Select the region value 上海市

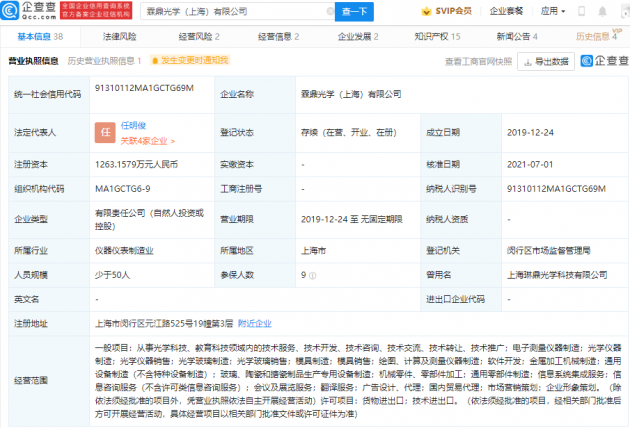pyautogui.click(x=313, y=251)
